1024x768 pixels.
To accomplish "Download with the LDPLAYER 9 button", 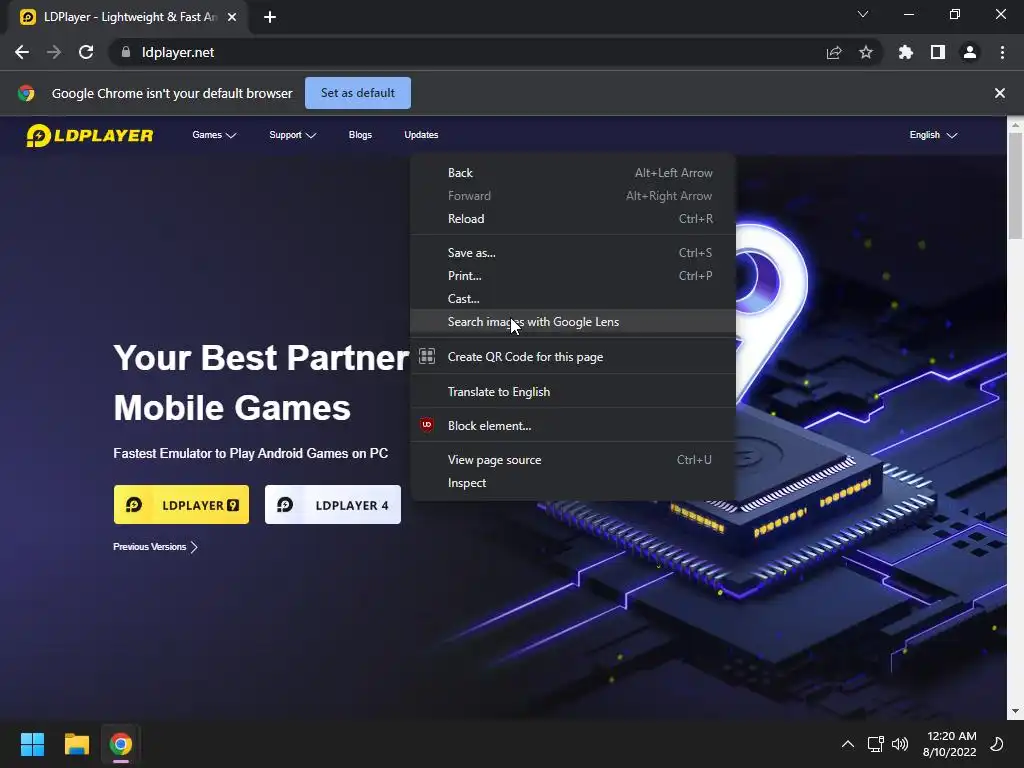I will pos(181,504).
